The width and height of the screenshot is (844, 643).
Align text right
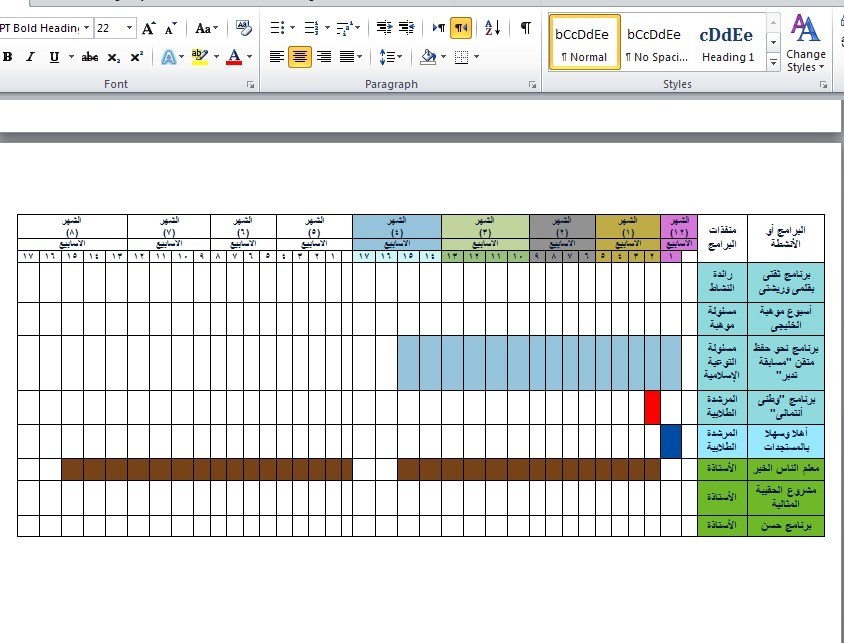[324, 56]
